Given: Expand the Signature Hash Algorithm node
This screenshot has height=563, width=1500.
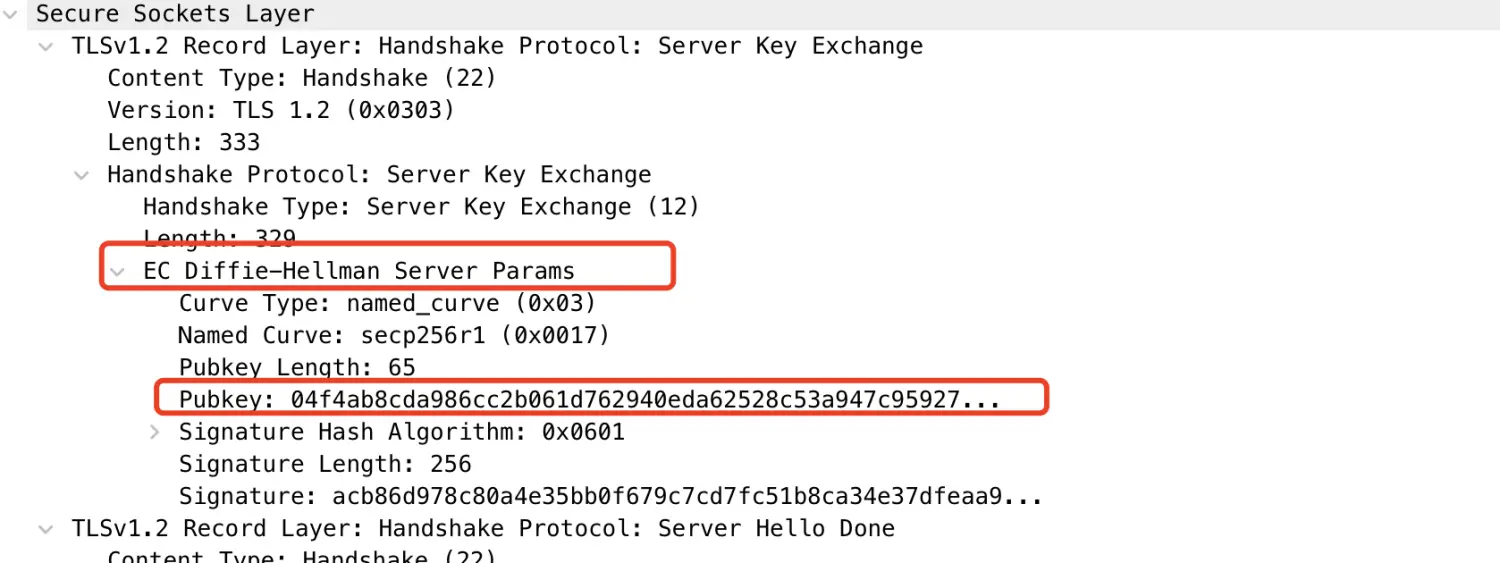Looking at the screenshot, I should pyautogui.click(x=154, y=432).
